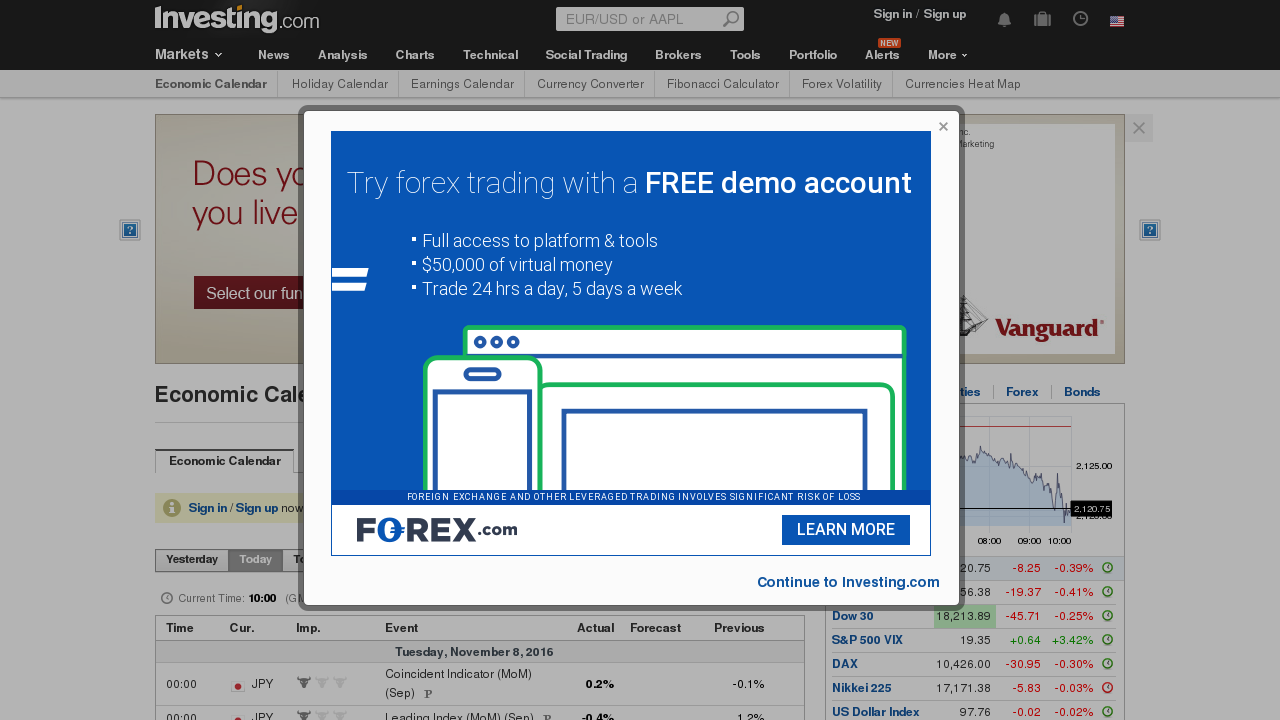The image size is (1280, 720).
Task: Open the portfolio briefcase icon
Action: 1042,19
